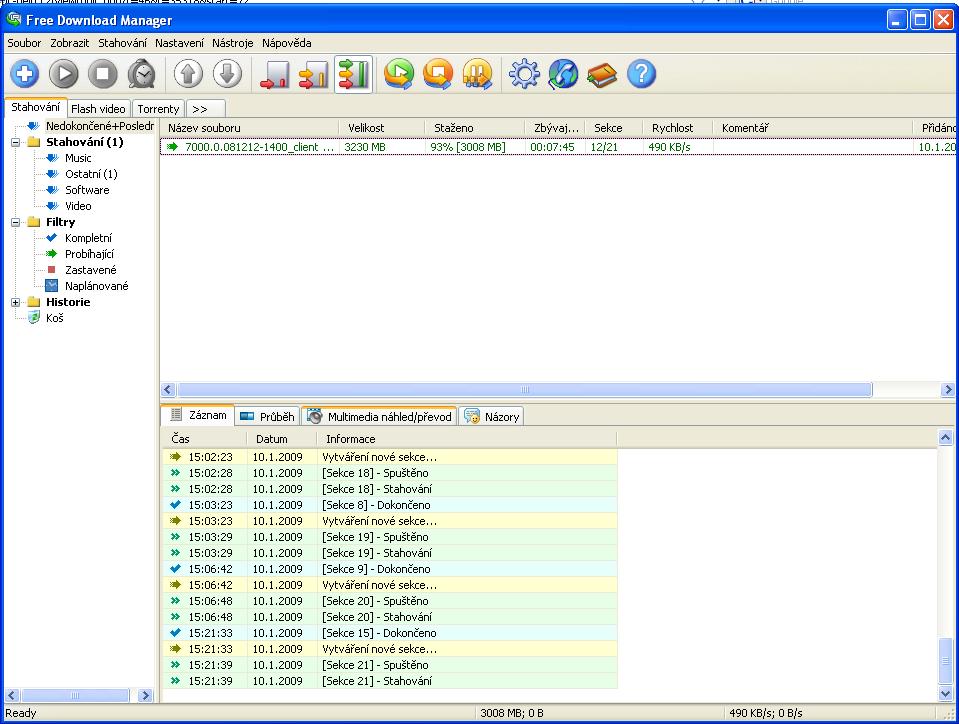Open the Nastavení menu
The width and height of the screenshot is (959, 724).
point(179,43)
